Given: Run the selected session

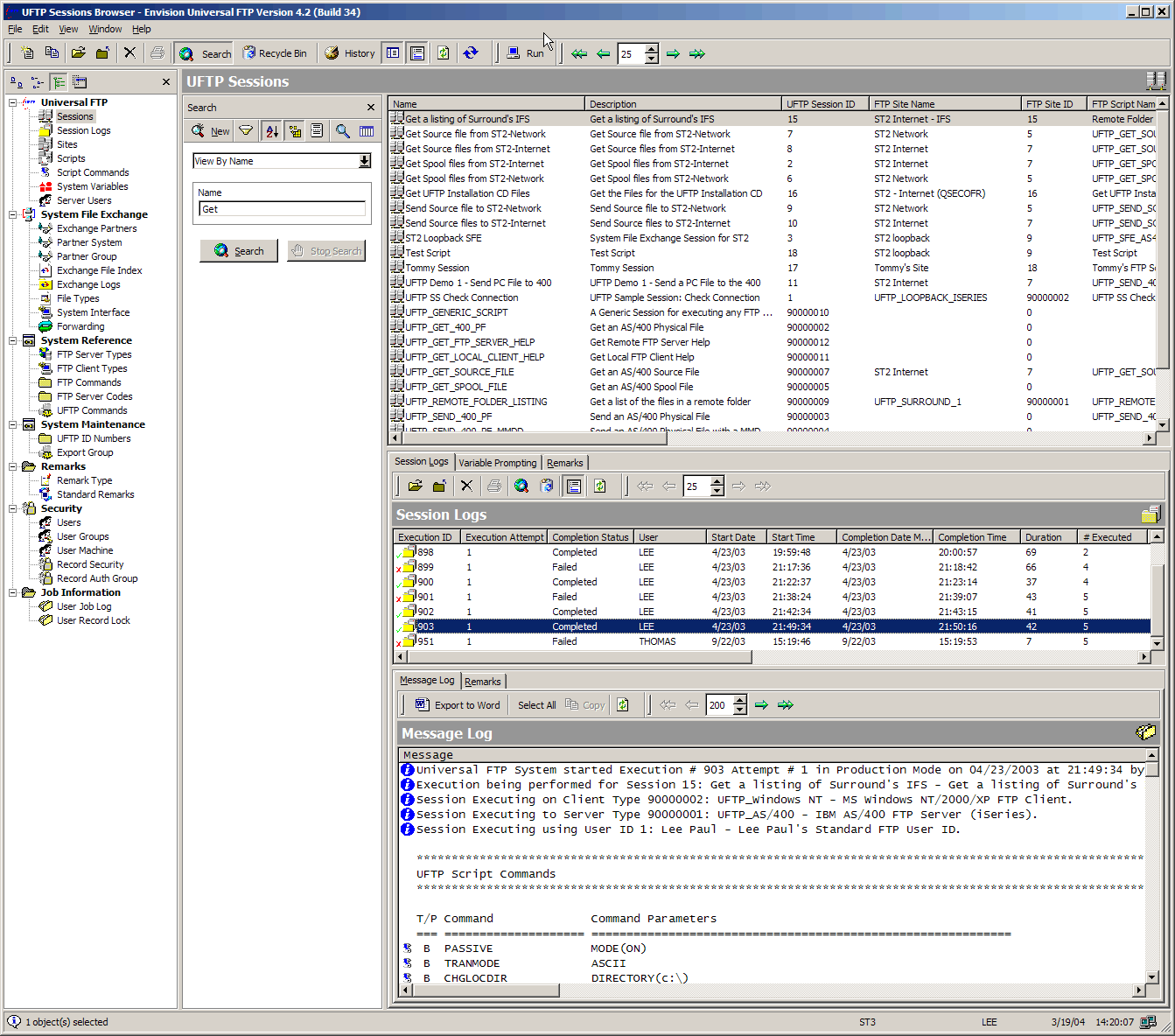Looking at the screenshot, I should click(525, 53).
